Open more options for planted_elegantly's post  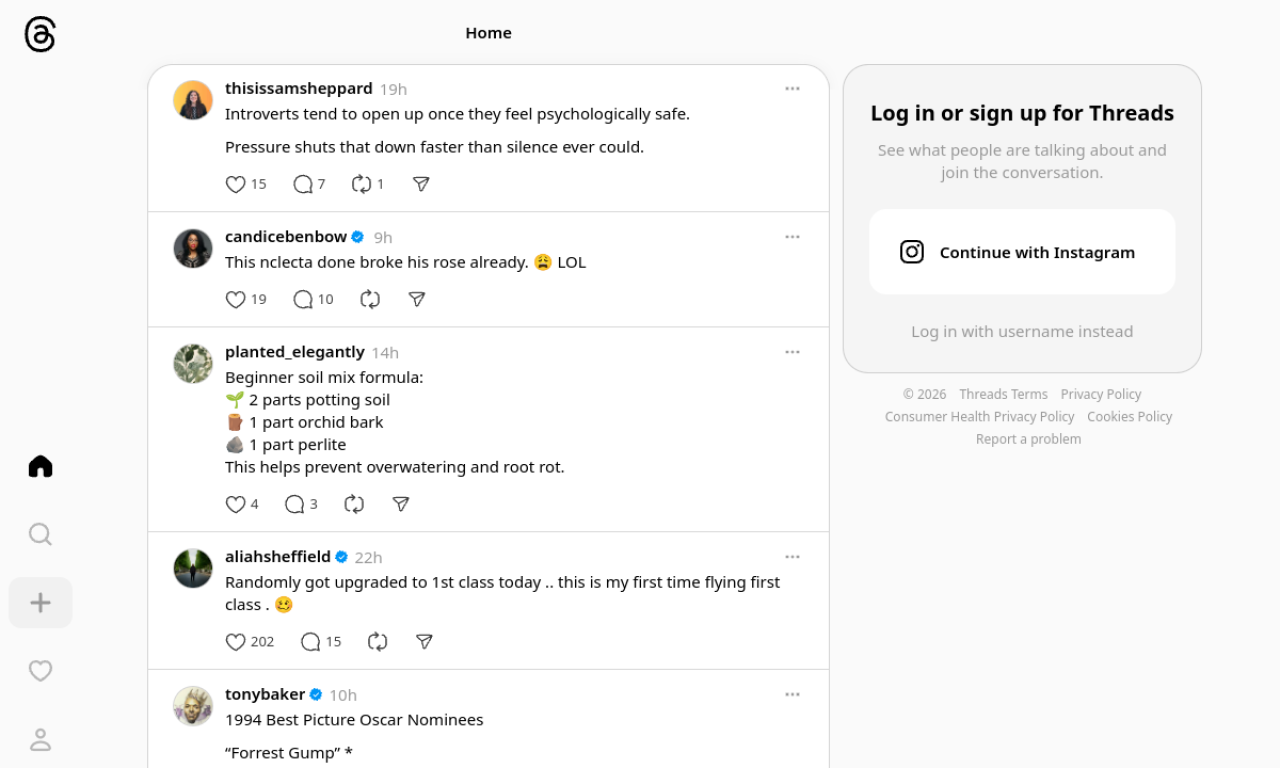[792, 352]
